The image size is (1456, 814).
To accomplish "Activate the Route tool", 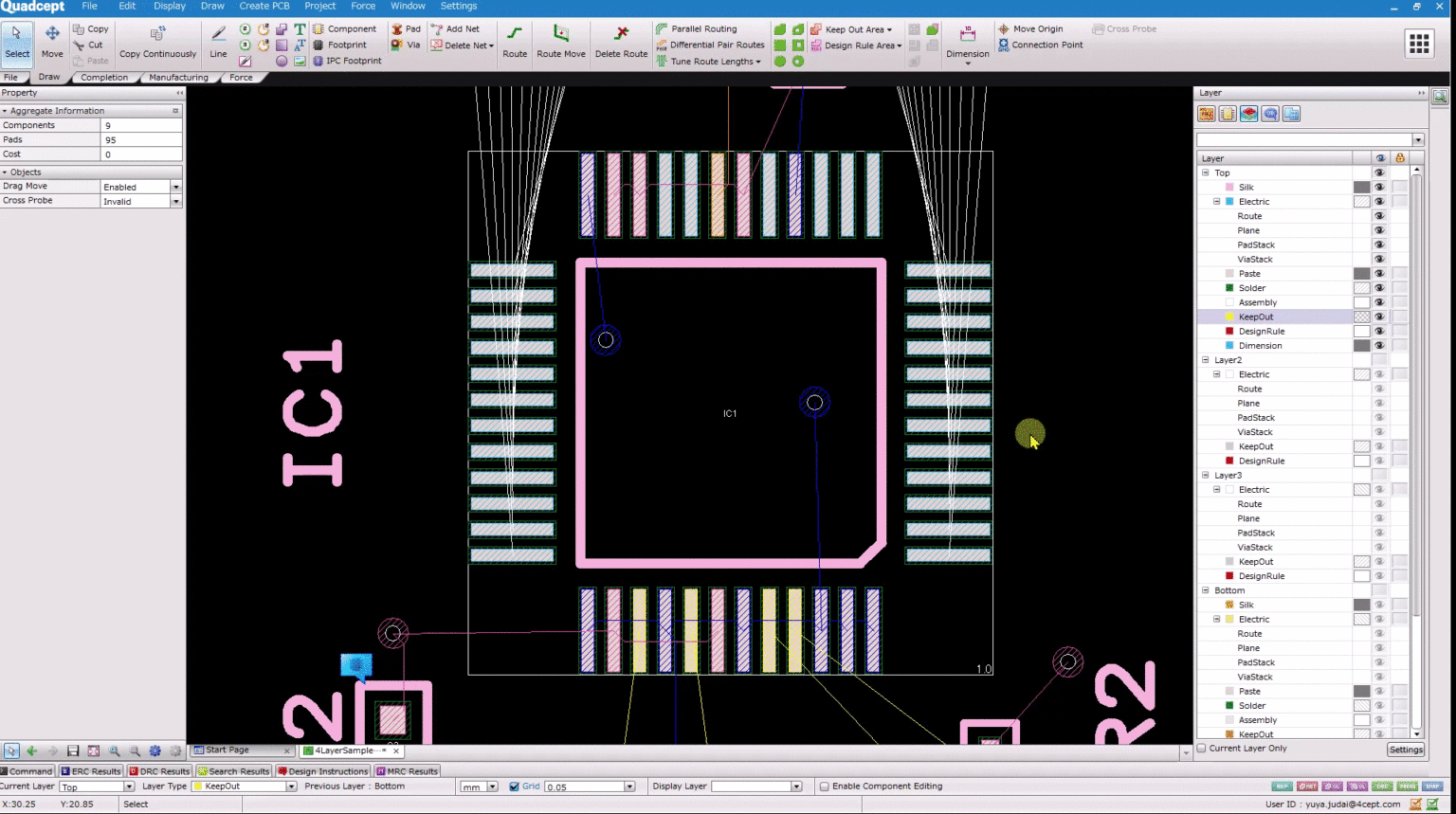I will point(515,40).
